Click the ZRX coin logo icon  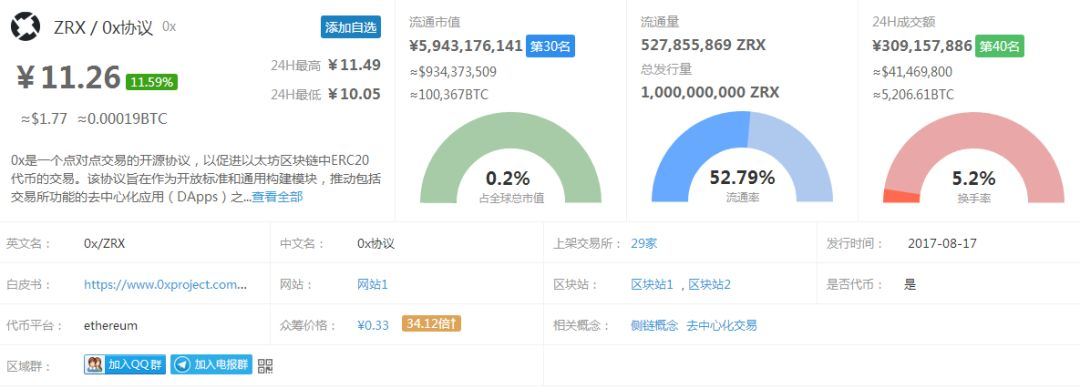coord(25,27)
